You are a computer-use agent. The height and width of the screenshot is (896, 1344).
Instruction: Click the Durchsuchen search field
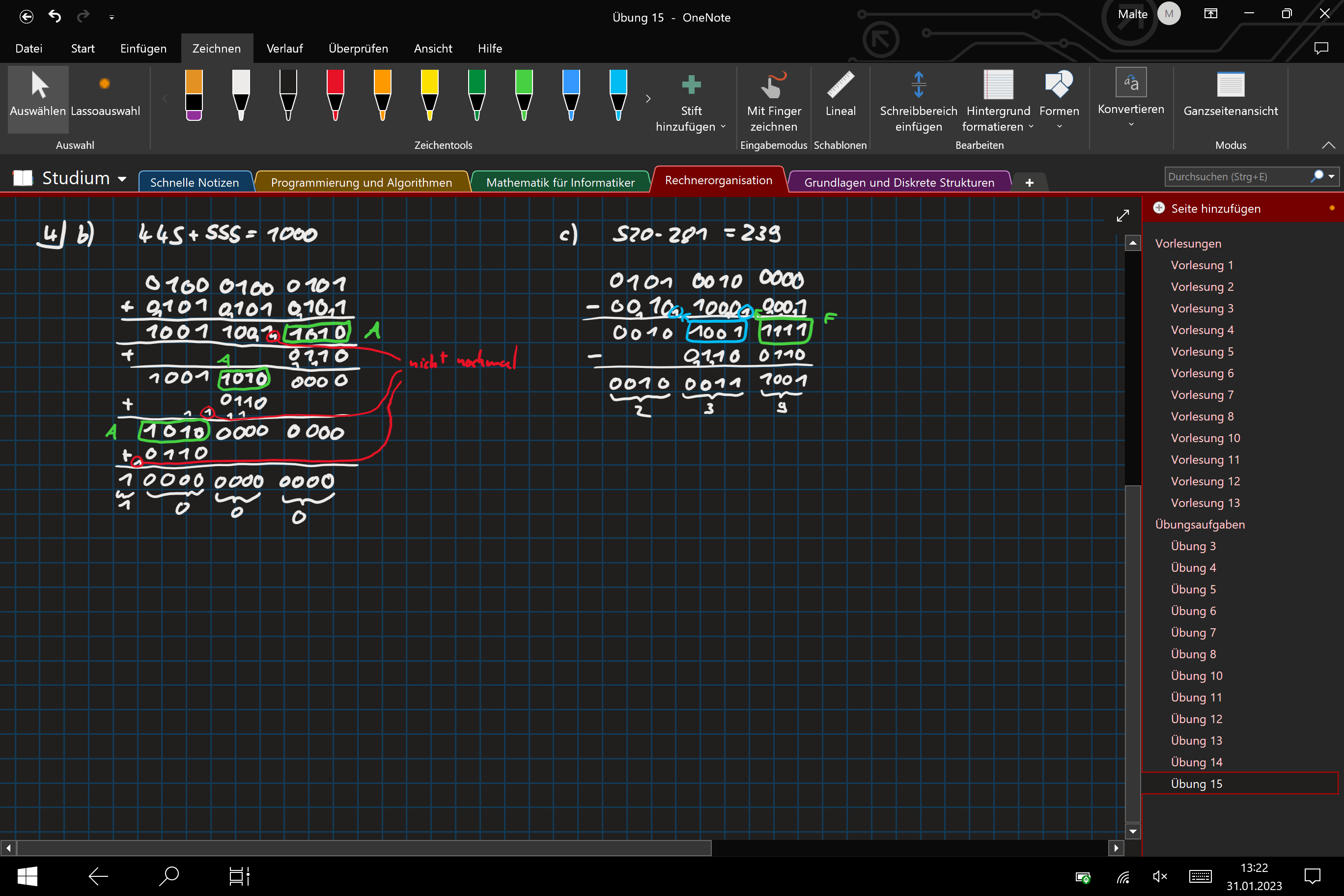(1237, 176)
